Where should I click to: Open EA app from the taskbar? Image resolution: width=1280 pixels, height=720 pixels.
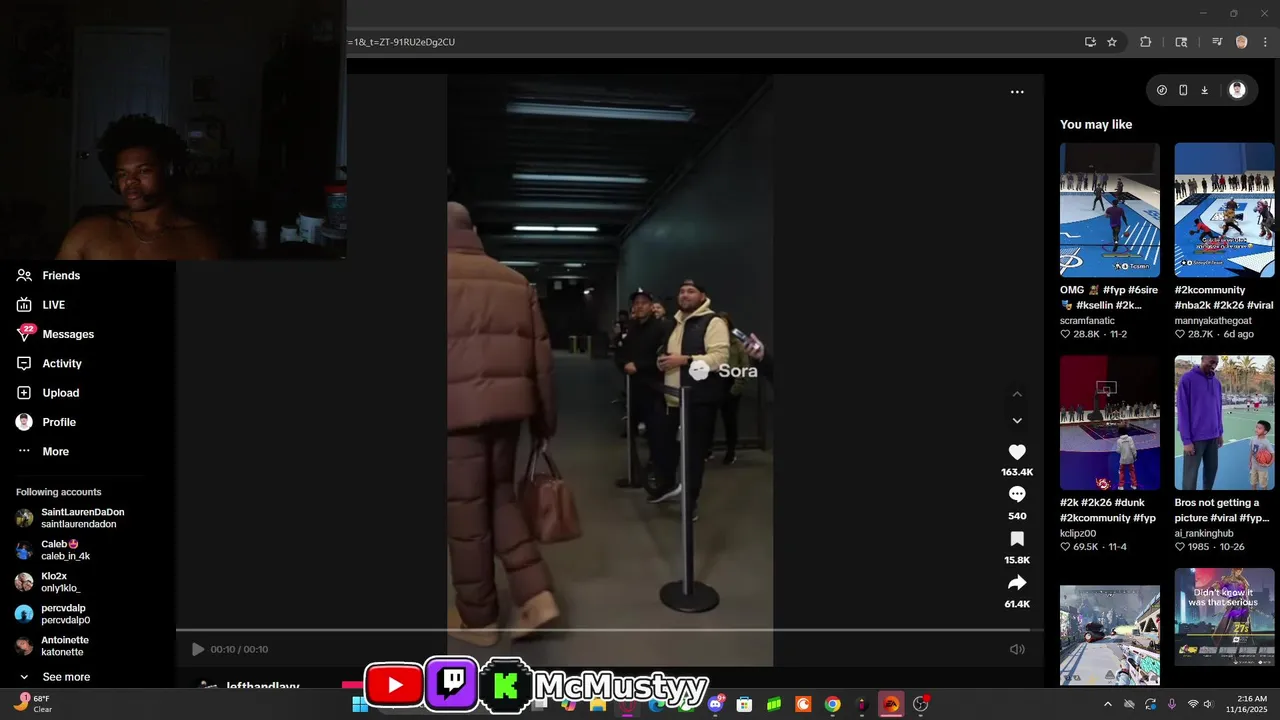pyautogui.click(x=891, y=704)
